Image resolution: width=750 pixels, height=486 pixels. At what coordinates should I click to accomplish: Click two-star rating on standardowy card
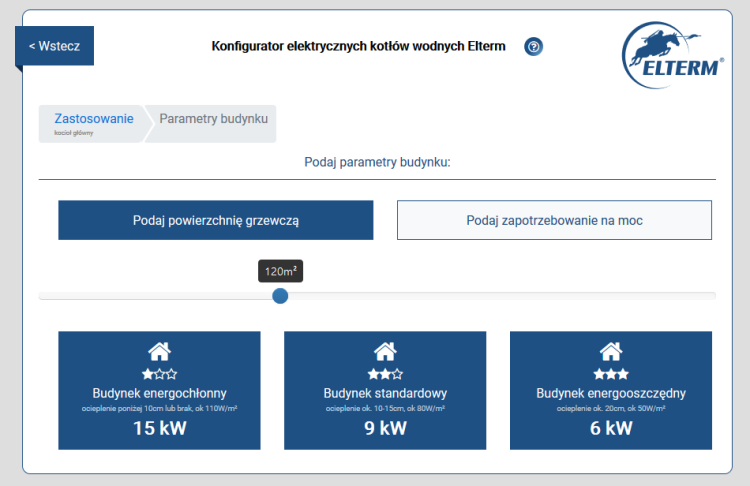[x=385, y=373]
